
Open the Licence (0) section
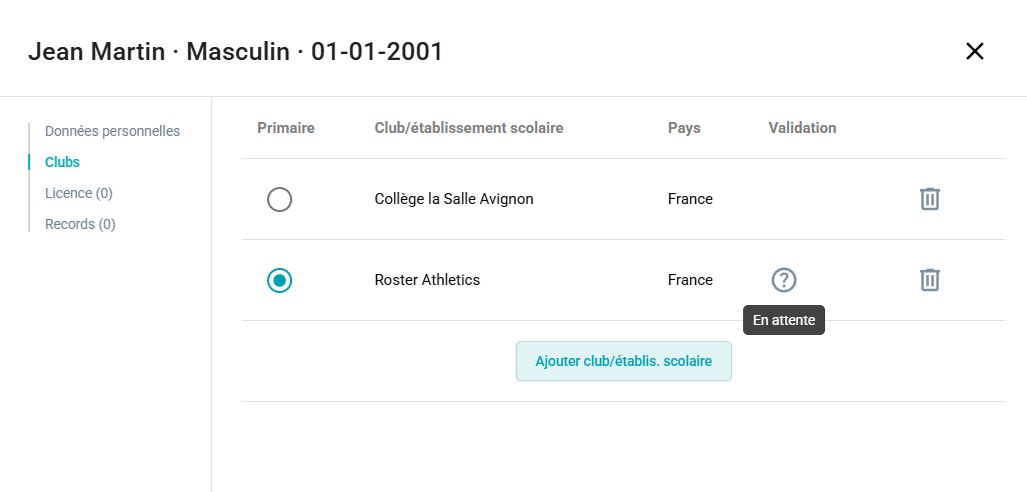(x=79, y=193)
